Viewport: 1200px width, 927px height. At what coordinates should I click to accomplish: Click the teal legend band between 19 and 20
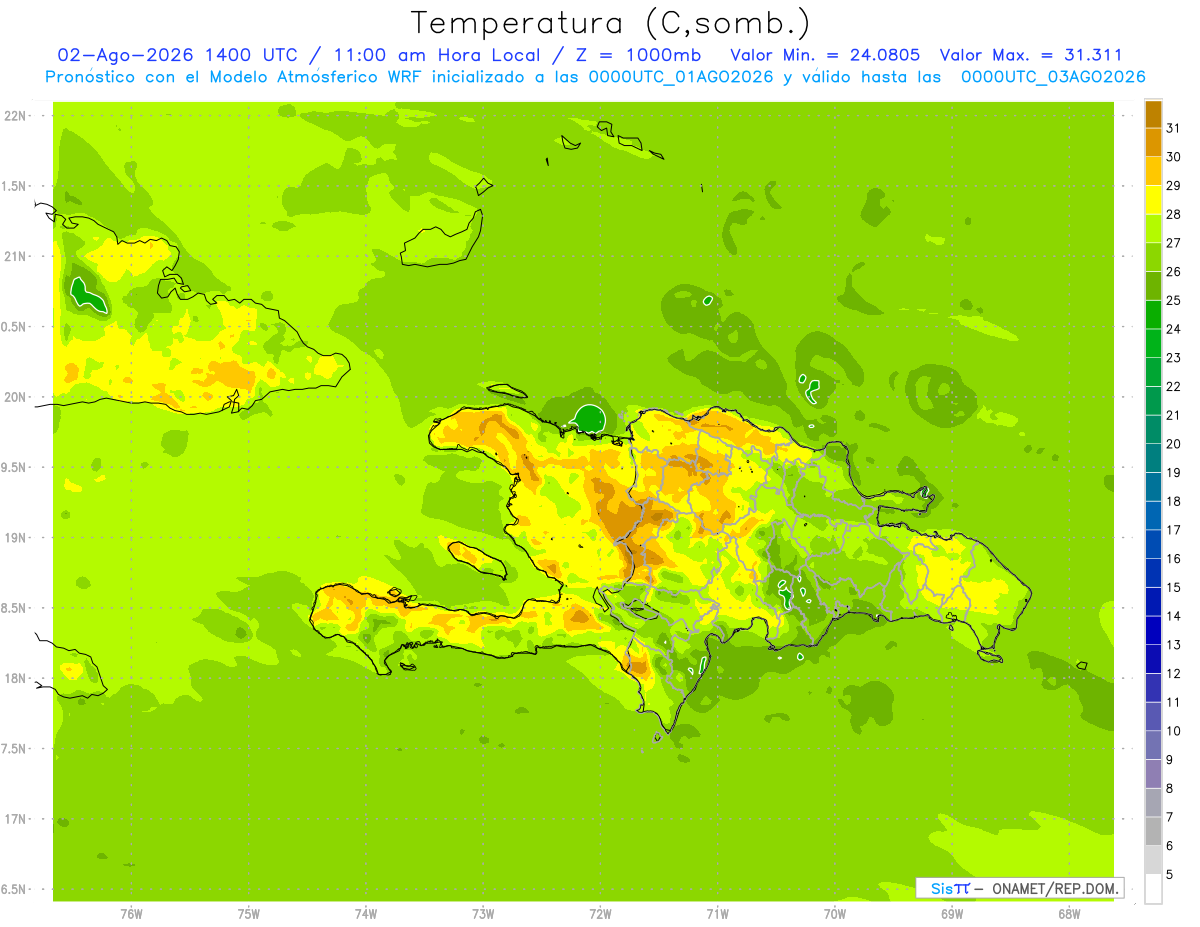(1153, 458)
